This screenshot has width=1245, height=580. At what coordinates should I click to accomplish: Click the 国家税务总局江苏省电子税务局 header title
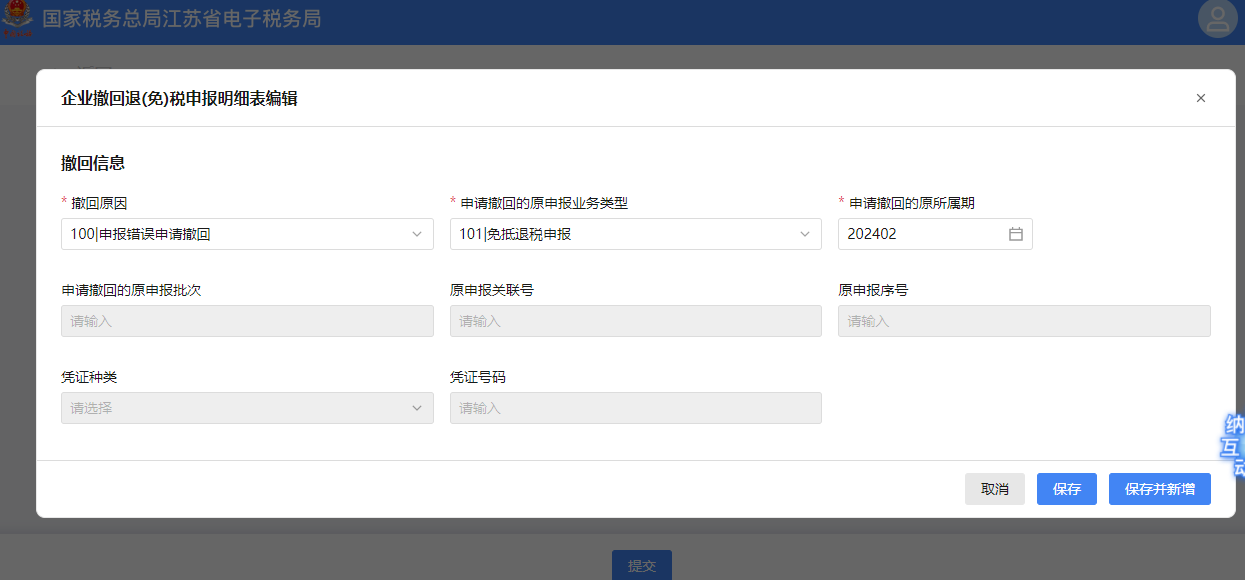tap(181, 19)
